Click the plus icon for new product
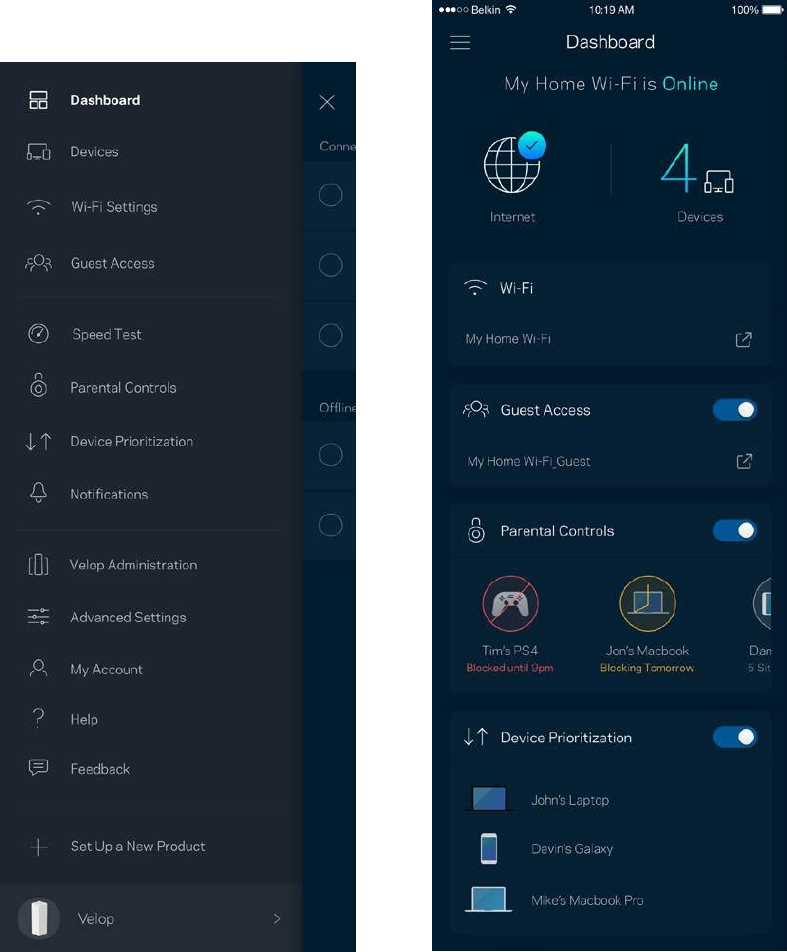The width and height of the screenshot is (787, 952). click(38, 847)
